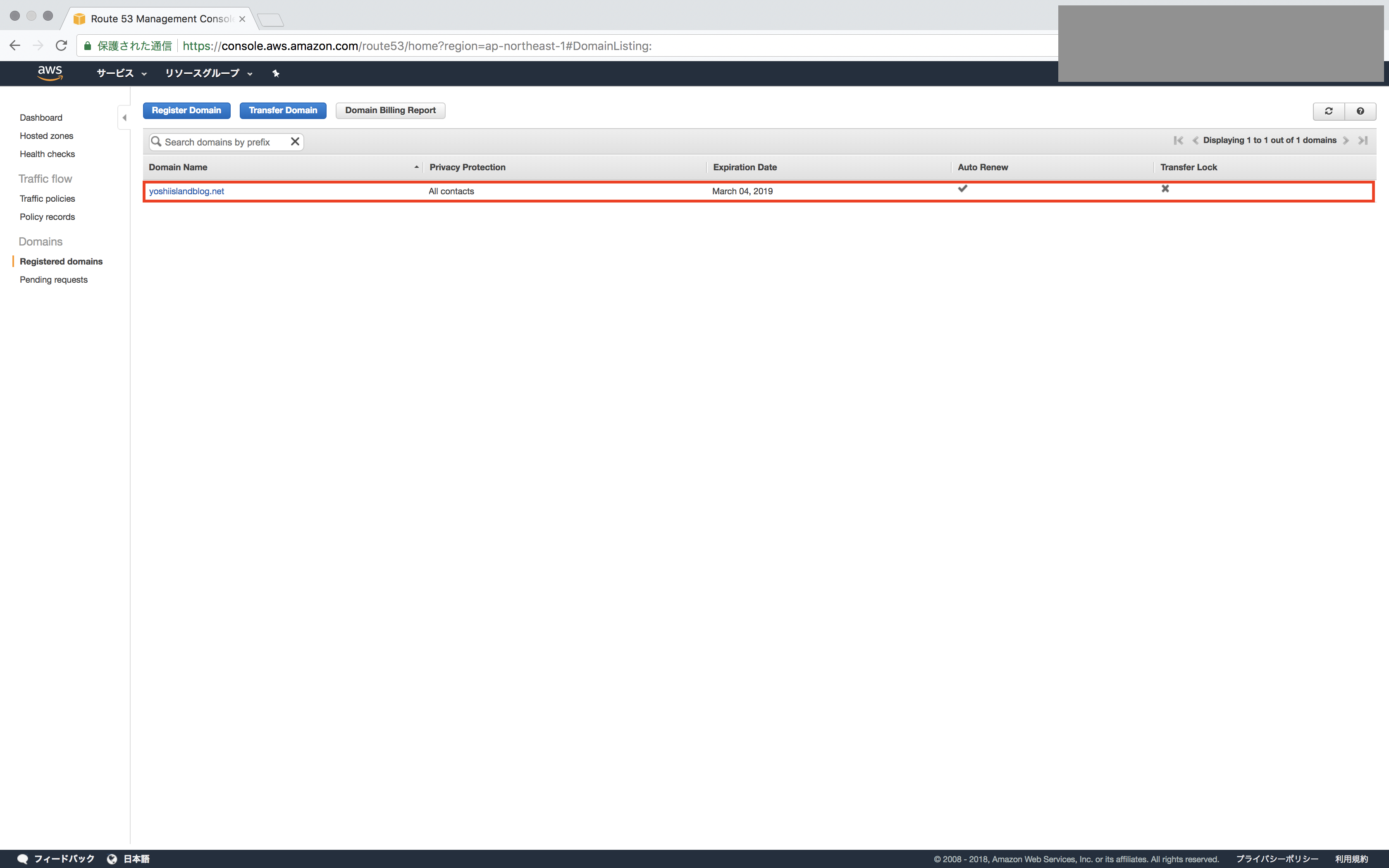Image resolution: width=1389 pixels, height=868 pixels.
Task: Click browser forward arrow
Action: [x=38, y=45]
